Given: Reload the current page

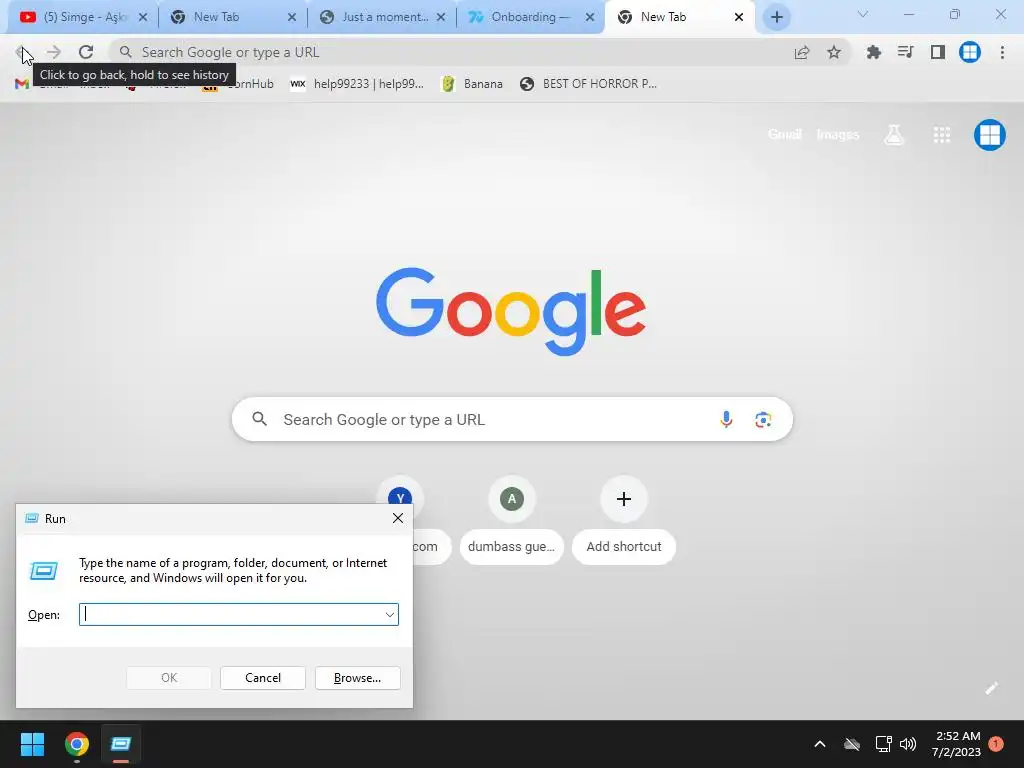Looking at the screenshot, I should tap(86, 52).
